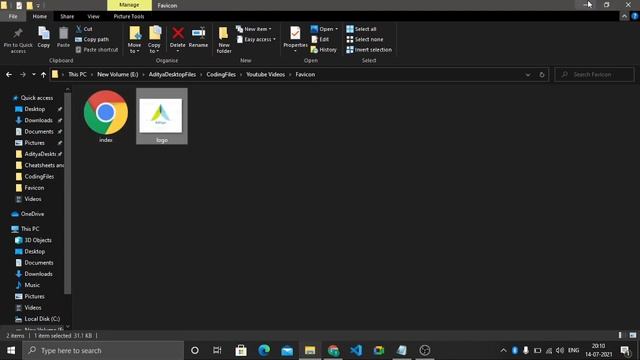Click CodingFiles breadcrumb

(221, 75)
